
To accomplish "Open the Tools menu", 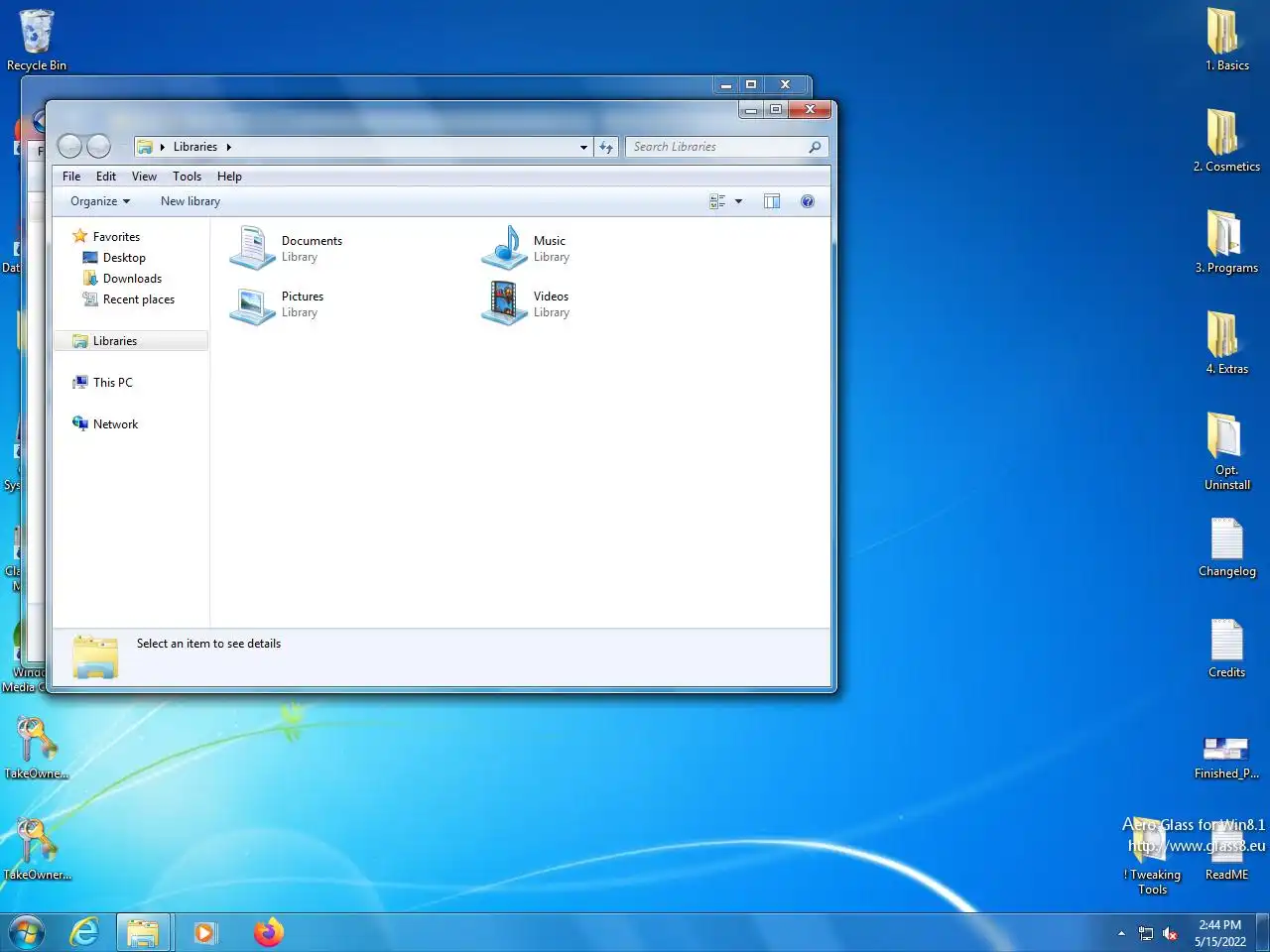I will 187,177.
